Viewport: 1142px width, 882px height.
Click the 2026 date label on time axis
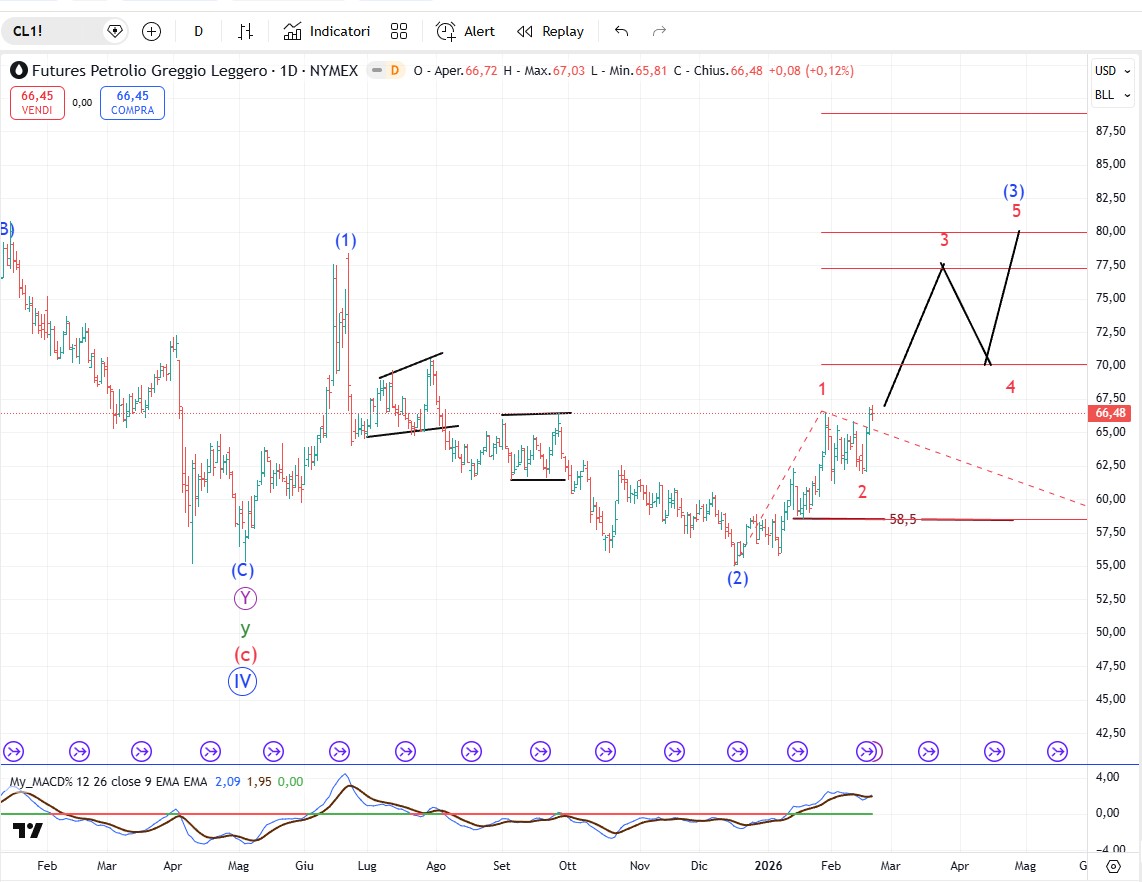(x=768, y=865)
